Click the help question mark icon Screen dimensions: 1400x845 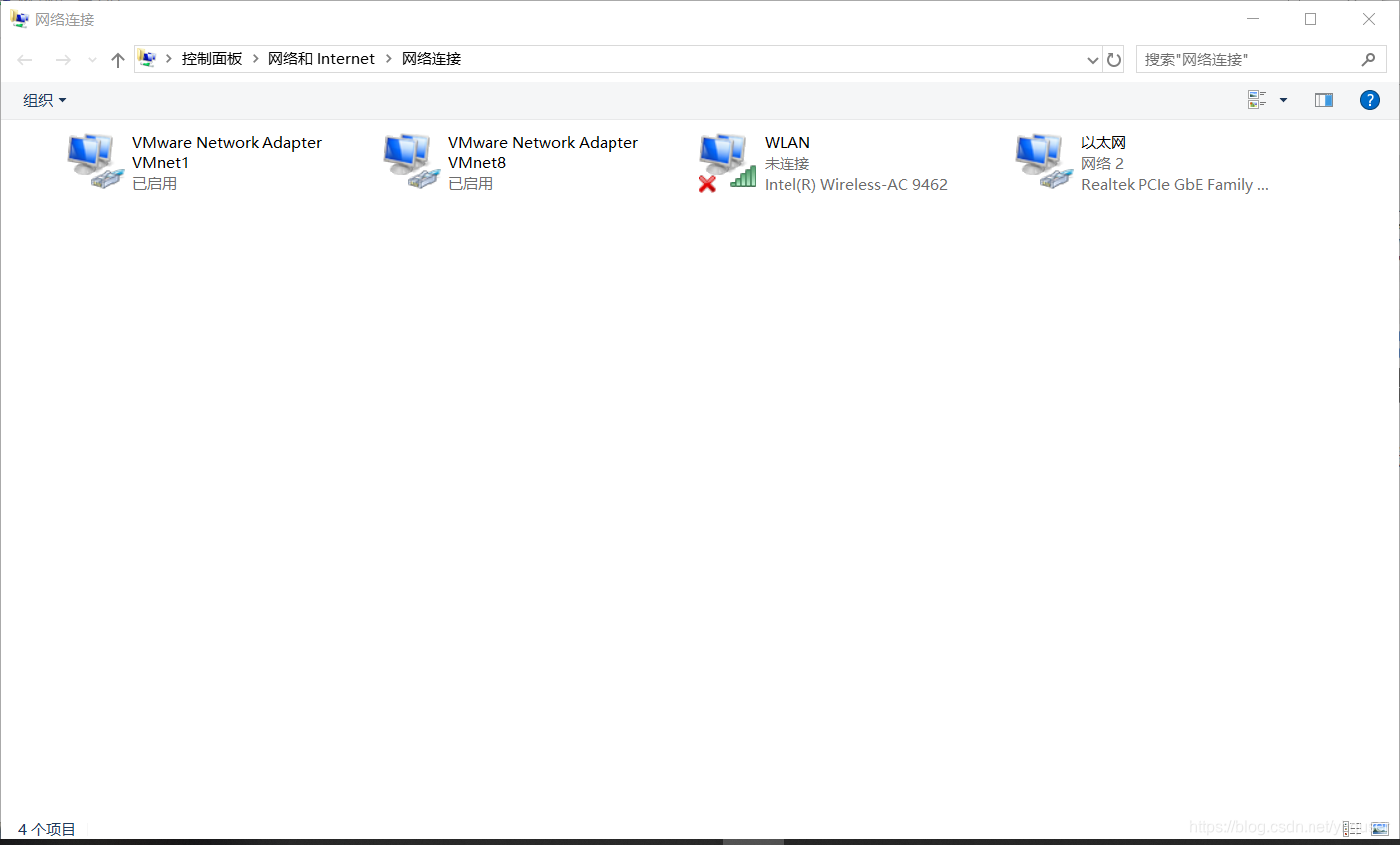(1370, 100)
